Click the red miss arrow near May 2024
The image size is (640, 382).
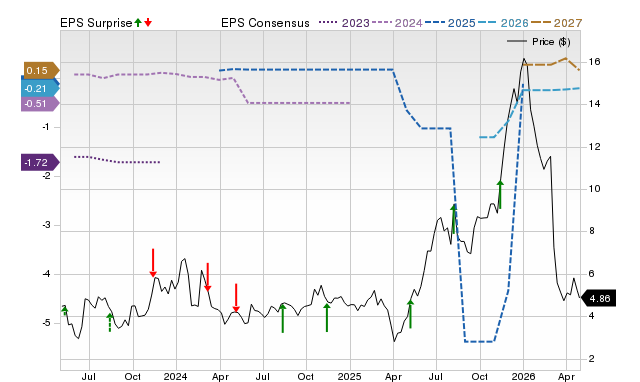[236, 298]
